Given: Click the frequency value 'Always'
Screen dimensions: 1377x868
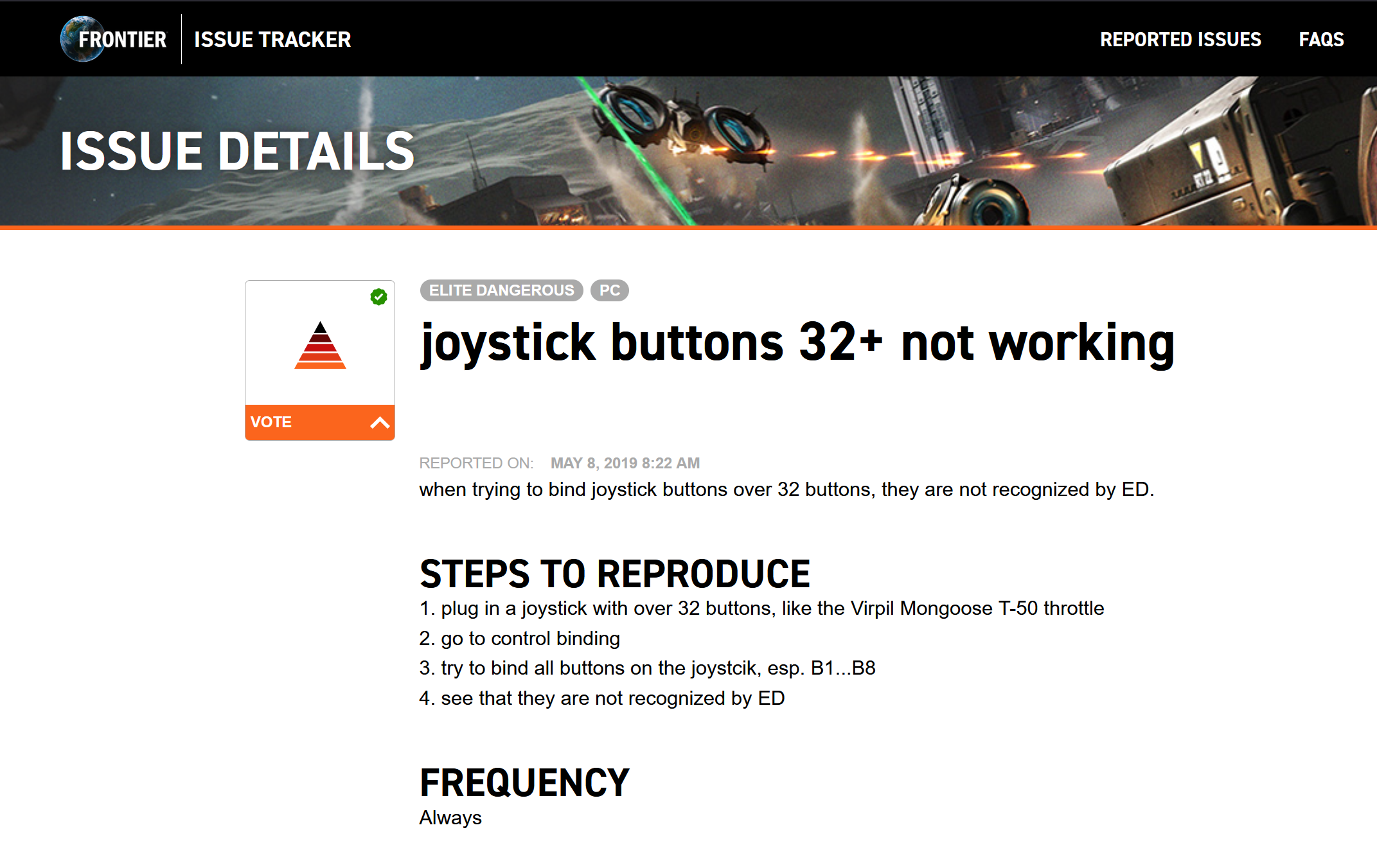Looking at the screenshot, I should point(450,818).
